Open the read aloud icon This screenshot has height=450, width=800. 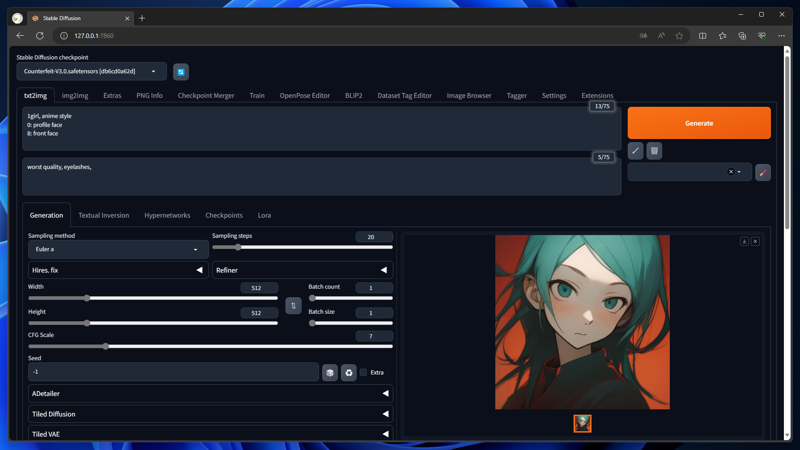point(661,36)
